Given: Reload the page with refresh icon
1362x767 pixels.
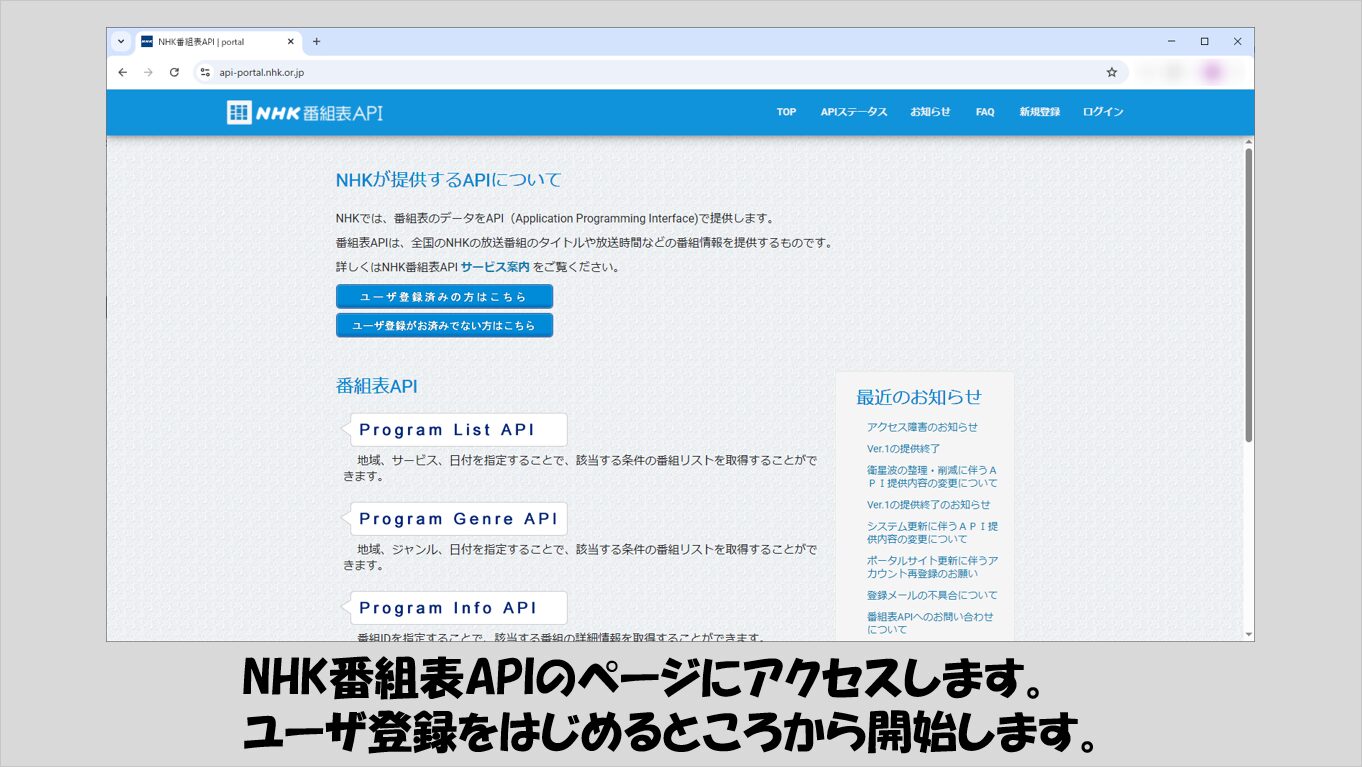Looking at the screenshot, I should tap(174, 72).
